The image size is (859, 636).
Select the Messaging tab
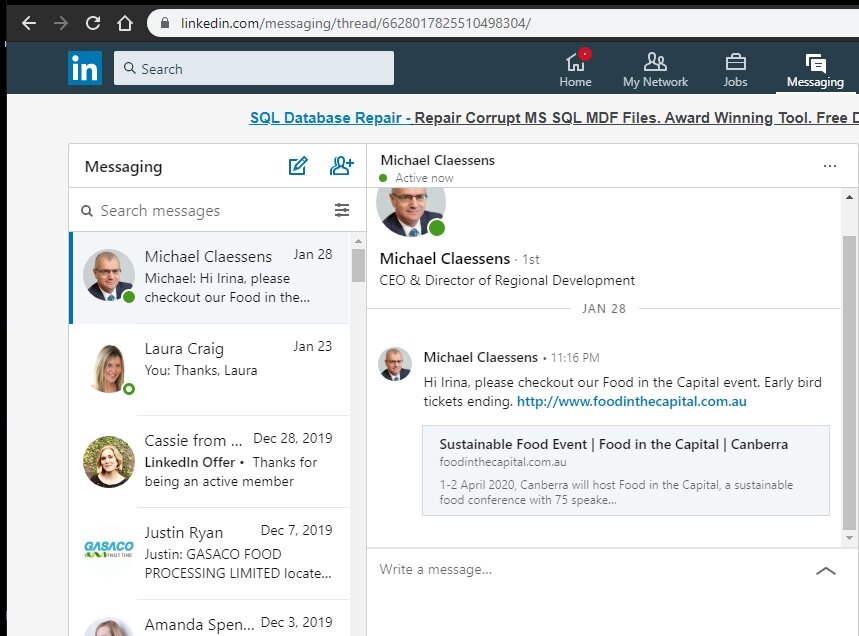(815, 70)
